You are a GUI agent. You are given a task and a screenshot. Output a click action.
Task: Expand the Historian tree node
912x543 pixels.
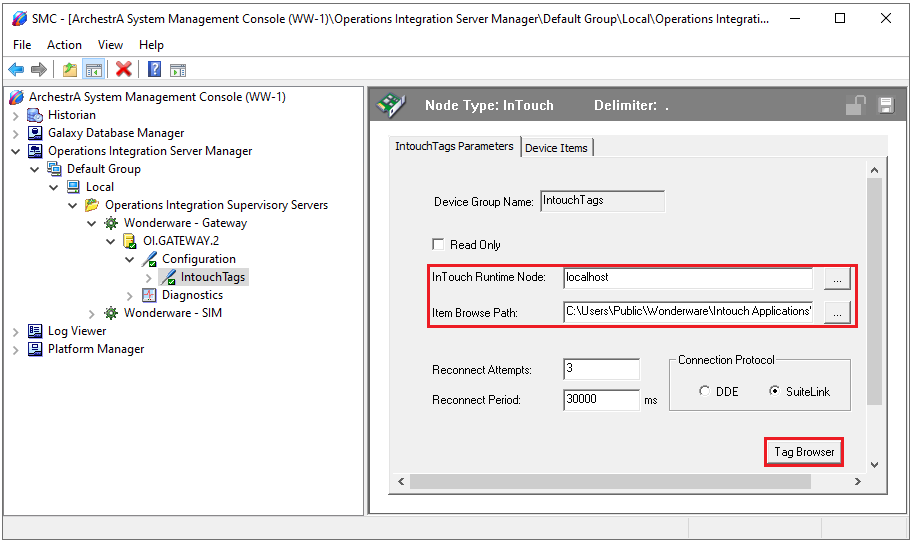(16, 116)
